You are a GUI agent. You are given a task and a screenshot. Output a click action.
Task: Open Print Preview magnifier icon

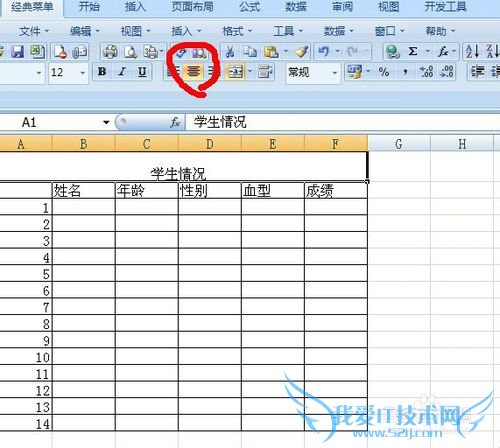click(x=131, y=52)
